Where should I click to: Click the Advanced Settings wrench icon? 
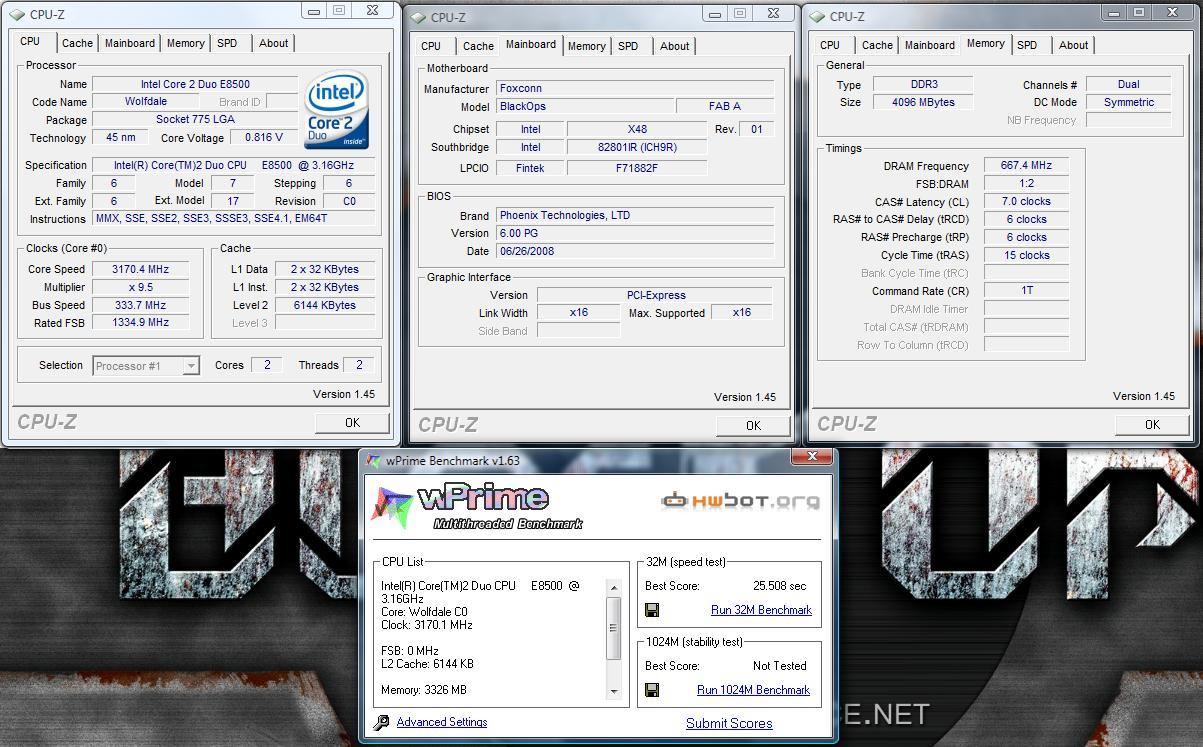381,722
